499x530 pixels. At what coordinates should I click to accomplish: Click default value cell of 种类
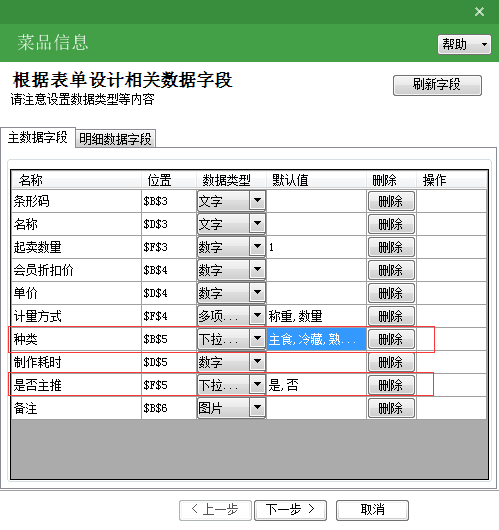click(316, 339)
